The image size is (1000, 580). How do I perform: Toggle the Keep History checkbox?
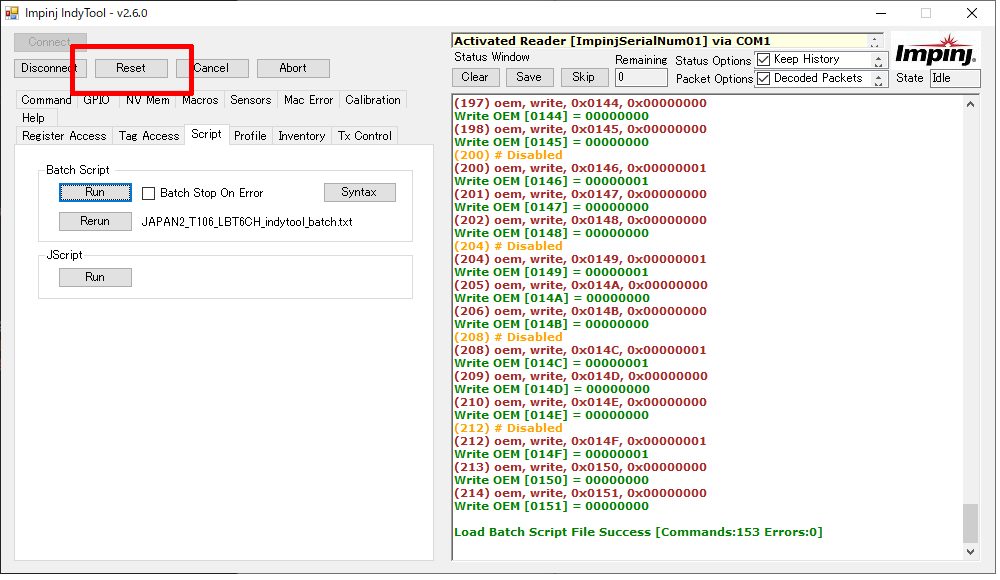pyautogui.click(x=763, y=60)
